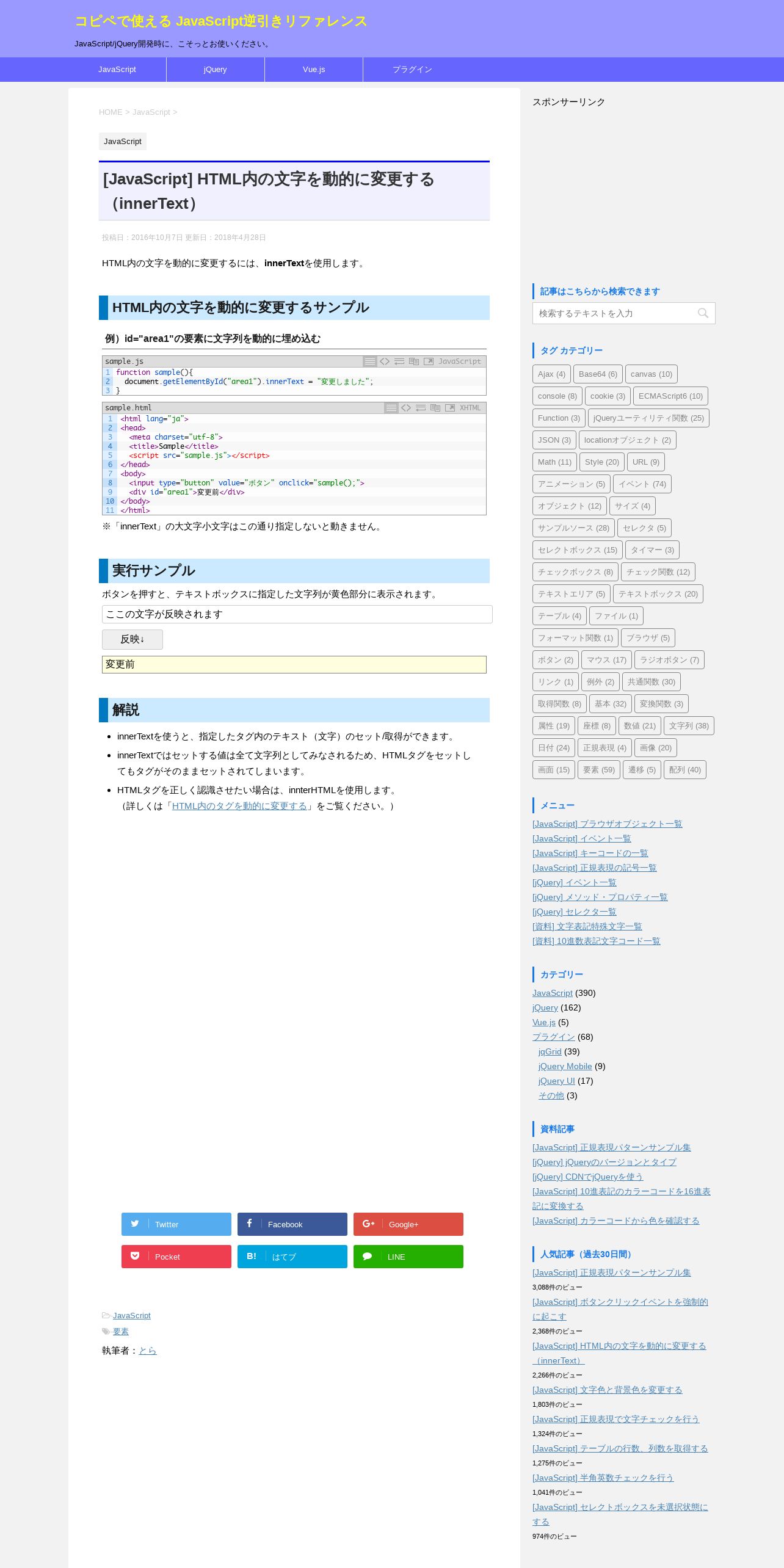The height and width of the screenshot is (1568, 784).
Task: Select the サンプルソース (28) tag
Action: 573,528
